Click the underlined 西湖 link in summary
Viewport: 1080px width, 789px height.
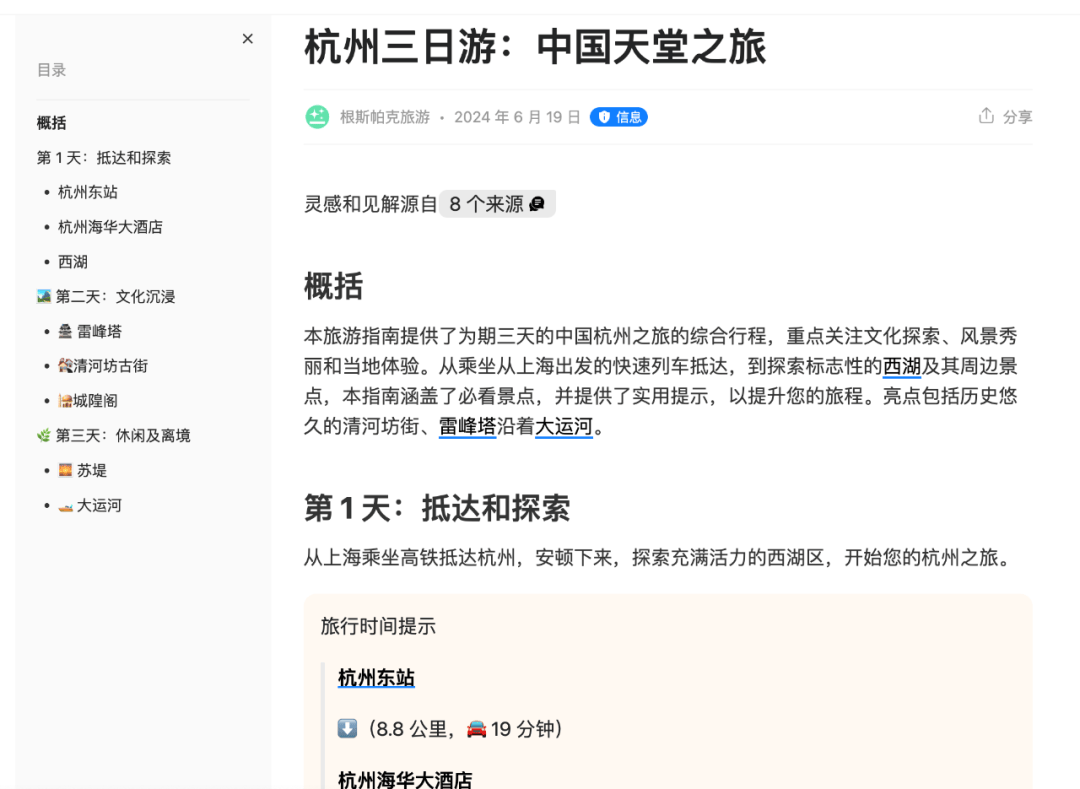901,367
